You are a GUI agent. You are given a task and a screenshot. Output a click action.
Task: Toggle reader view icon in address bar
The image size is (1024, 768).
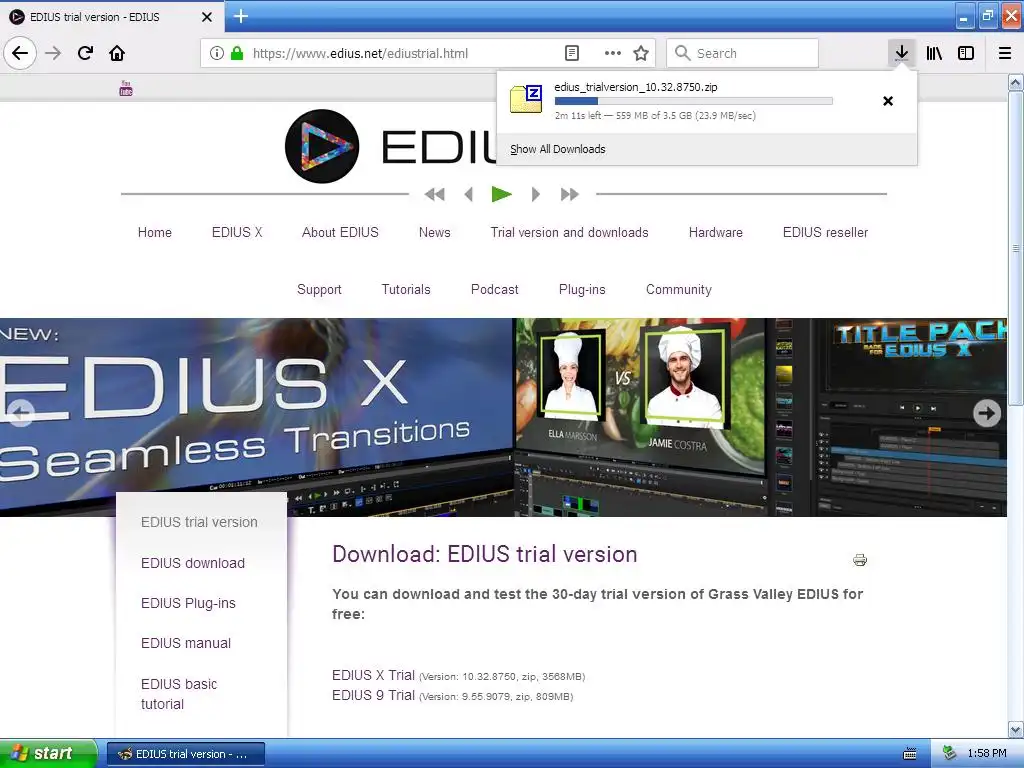[571, 53]
